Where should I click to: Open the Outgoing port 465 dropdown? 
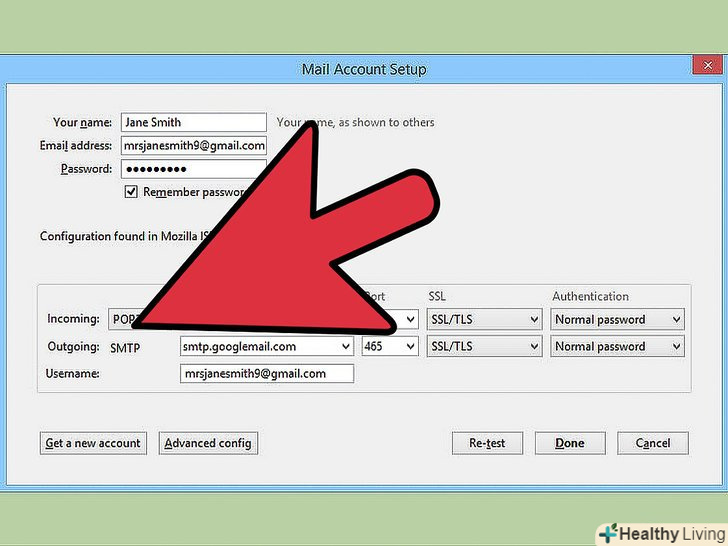[390, 346]
